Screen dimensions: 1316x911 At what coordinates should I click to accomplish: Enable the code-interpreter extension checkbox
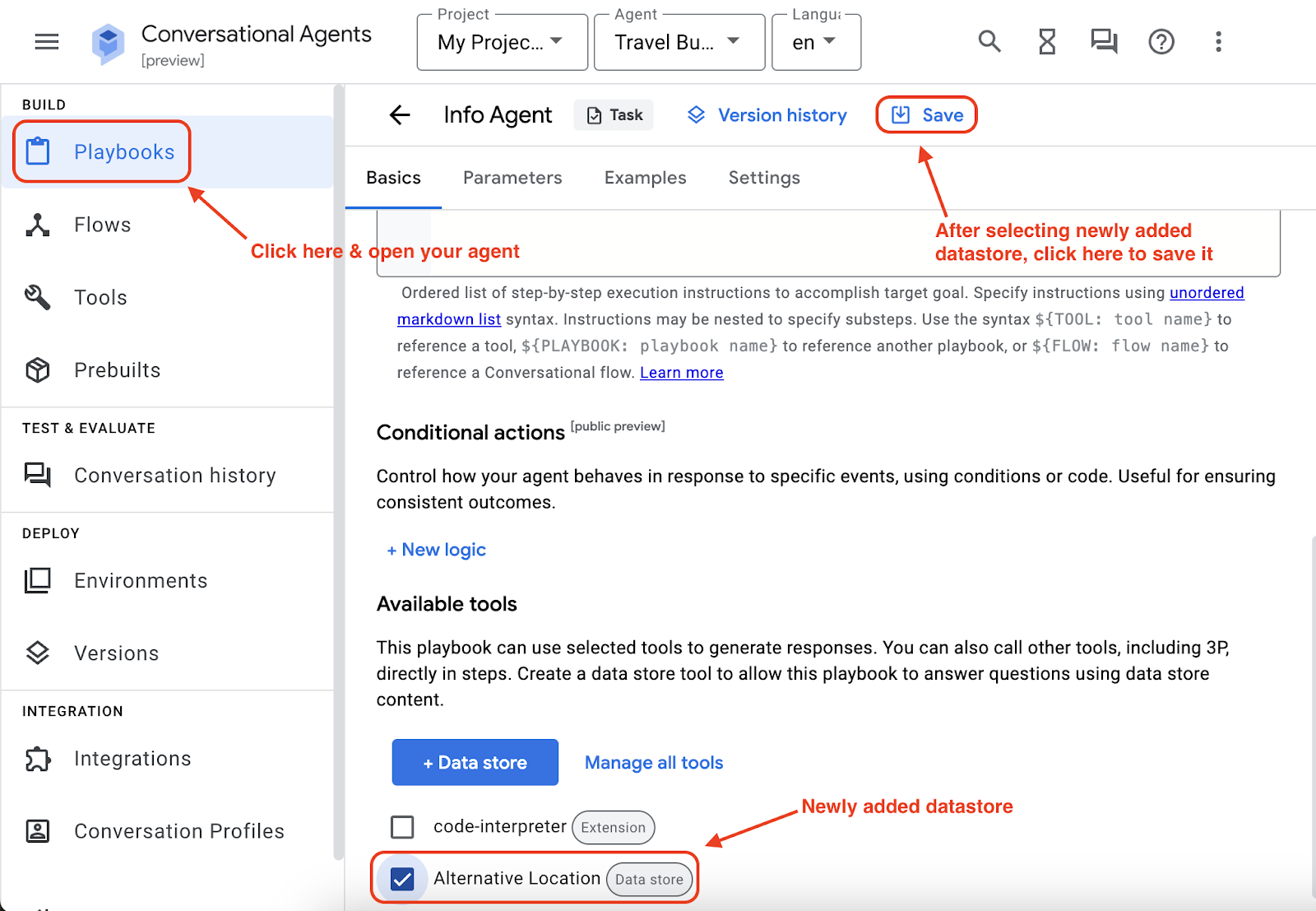click(x=402, y=827)
